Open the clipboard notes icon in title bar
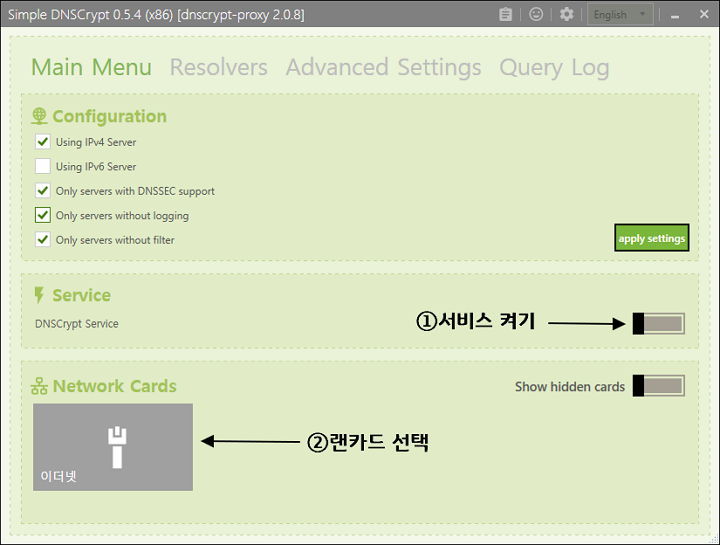This screenshot has height=545, width=720. pos(505,15)
